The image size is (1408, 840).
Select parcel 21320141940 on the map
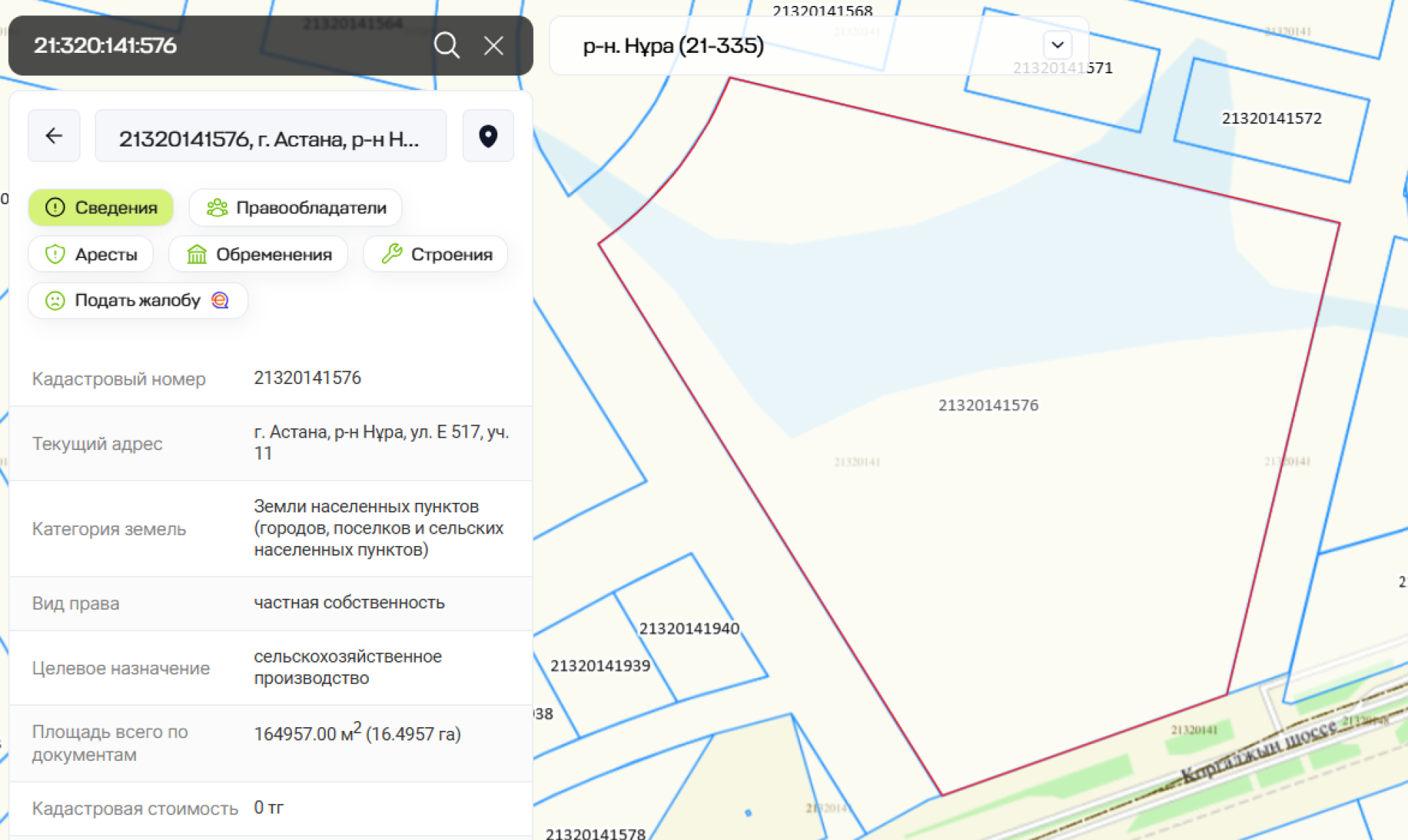[688, 628]
